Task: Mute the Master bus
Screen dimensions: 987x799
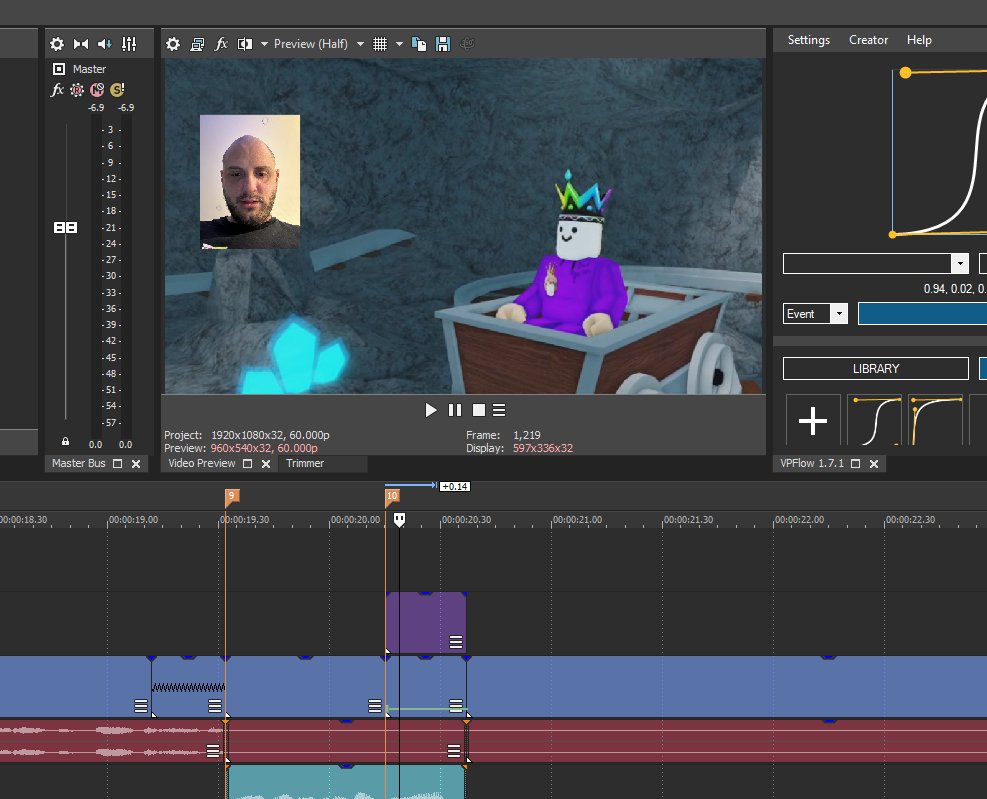Action: point(97,89)
